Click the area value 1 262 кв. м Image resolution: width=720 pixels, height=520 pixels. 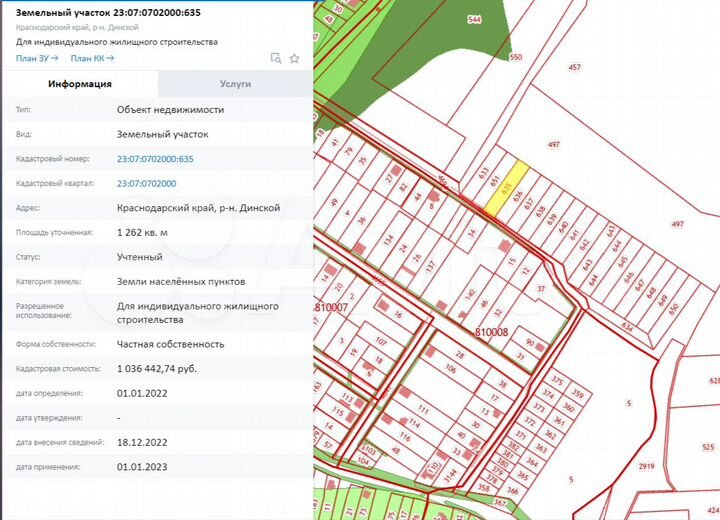(x=142, y=232)
